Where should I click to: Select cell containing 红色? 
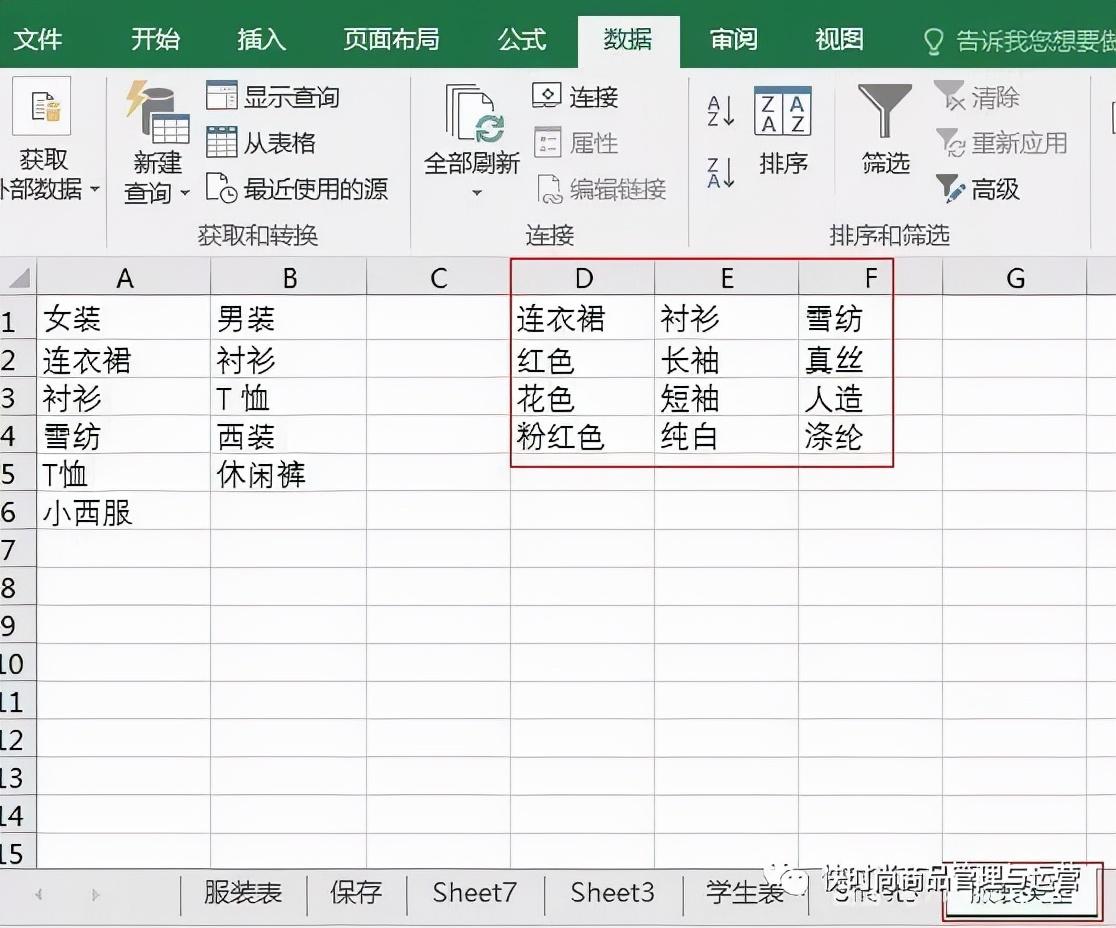click(583, 359)
